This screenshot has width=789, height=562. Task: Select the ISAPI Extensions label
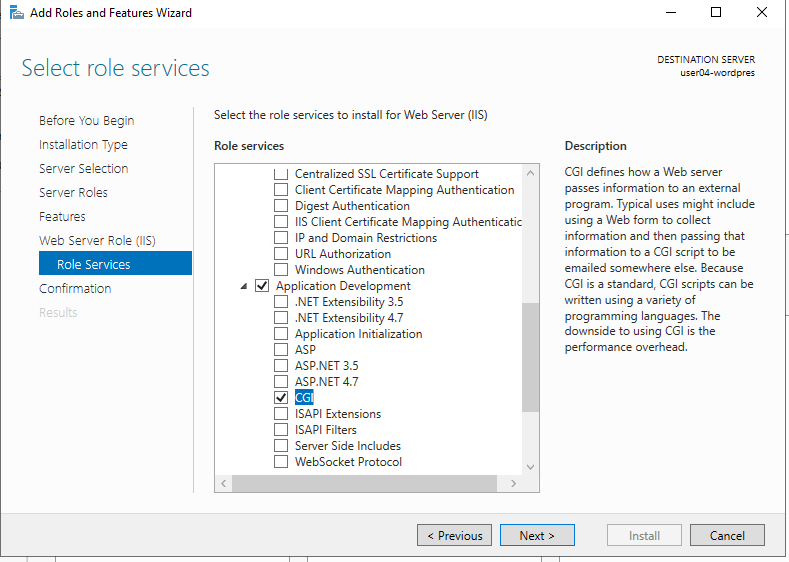[338, 414]
